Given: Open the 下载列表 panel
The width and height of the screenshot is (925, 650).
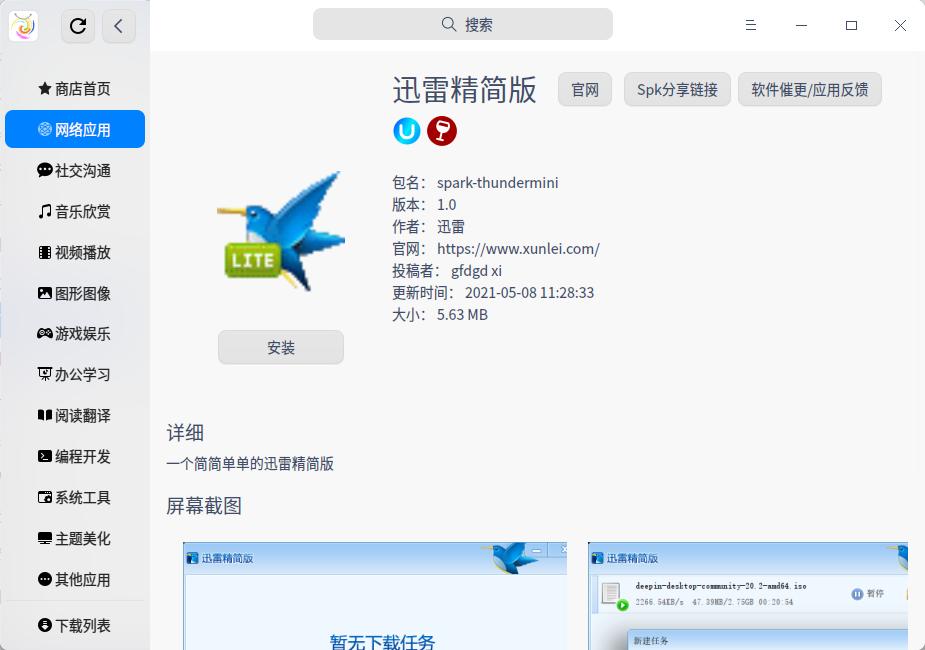Looking at the screenshot, I should coord(75,625).
